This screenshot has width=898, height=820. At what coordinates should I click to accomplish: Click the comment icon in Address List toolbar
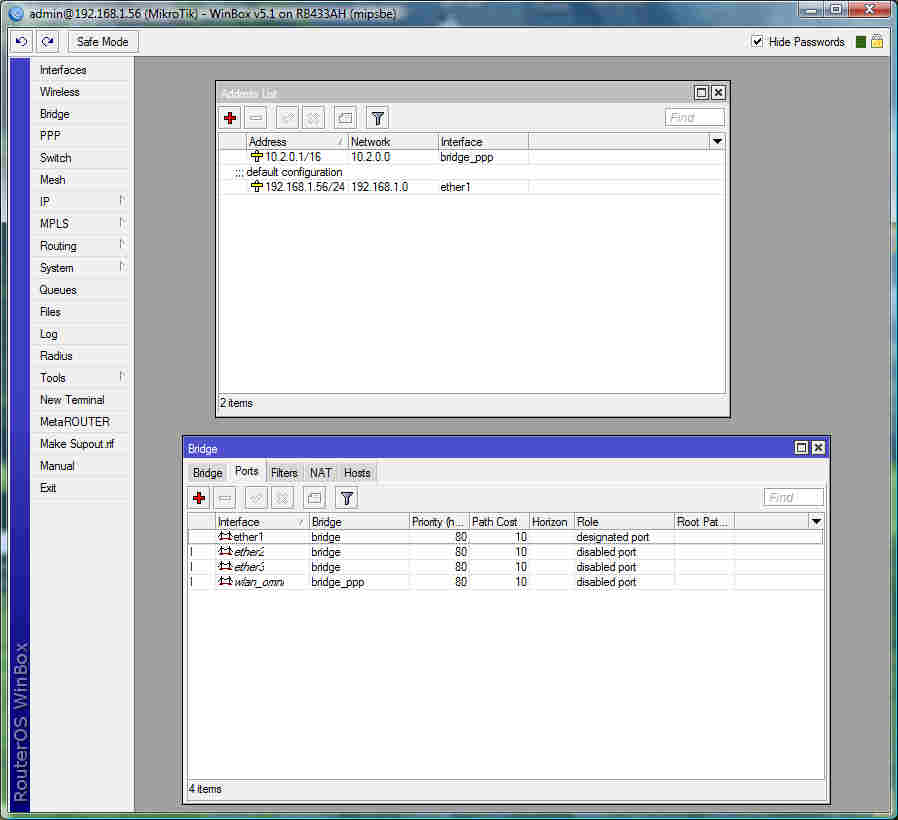coord(345,118)
